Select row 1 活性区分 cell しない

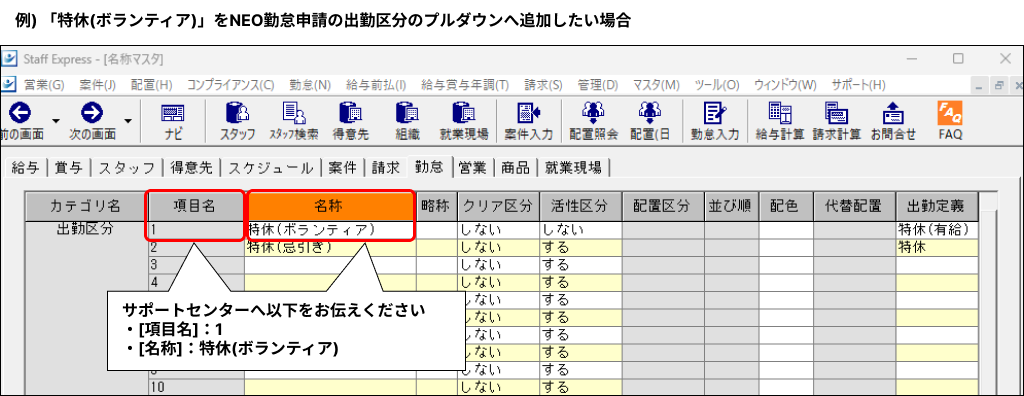[581, 230]
